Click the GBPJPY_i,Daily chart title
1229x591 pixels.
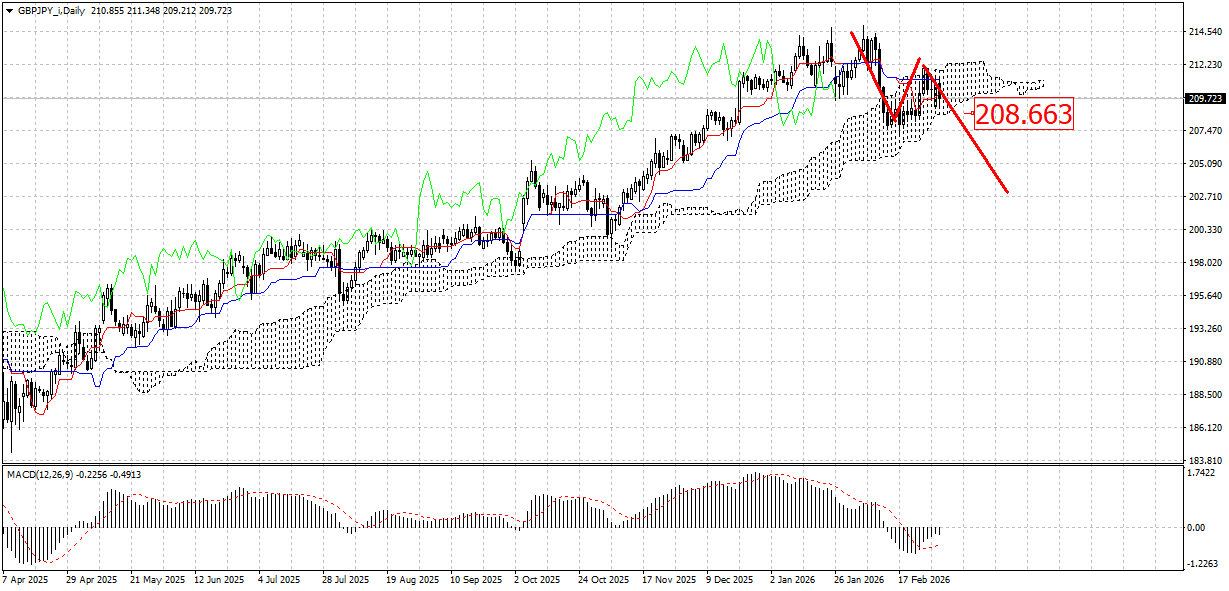click(x=50, y=10)
